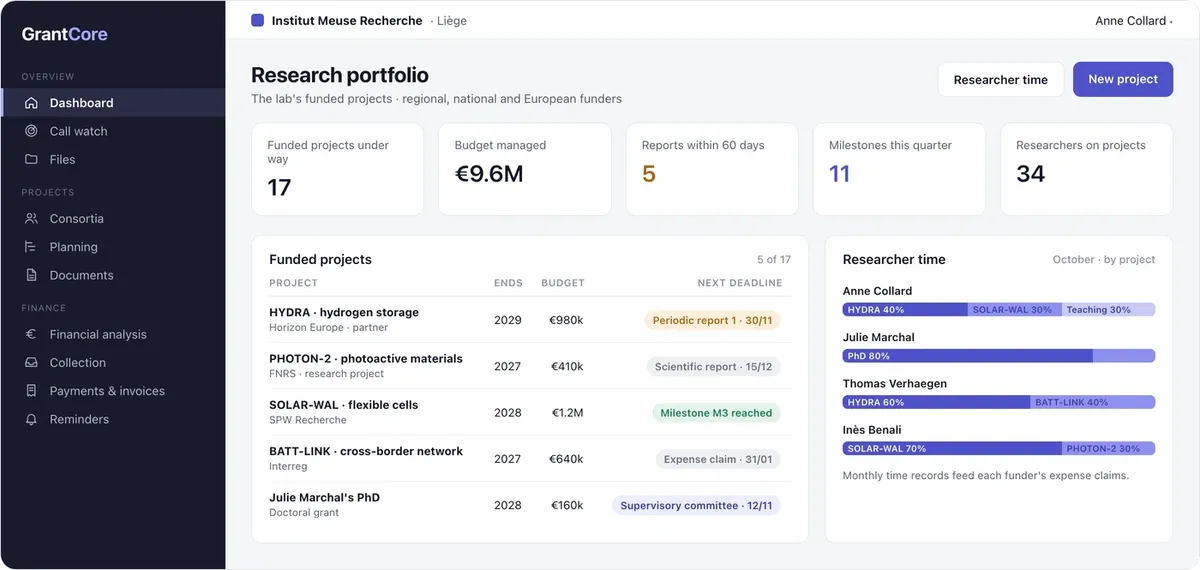
Task: Click Anne Collard's HYDRA 40% bar segment
Action: click(905, 310)
